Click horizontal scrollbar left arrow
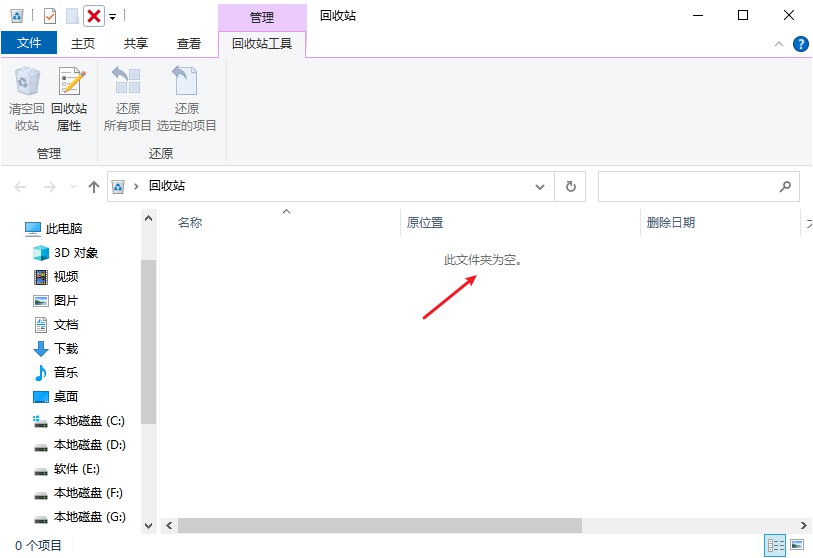 tap(169, 525)
